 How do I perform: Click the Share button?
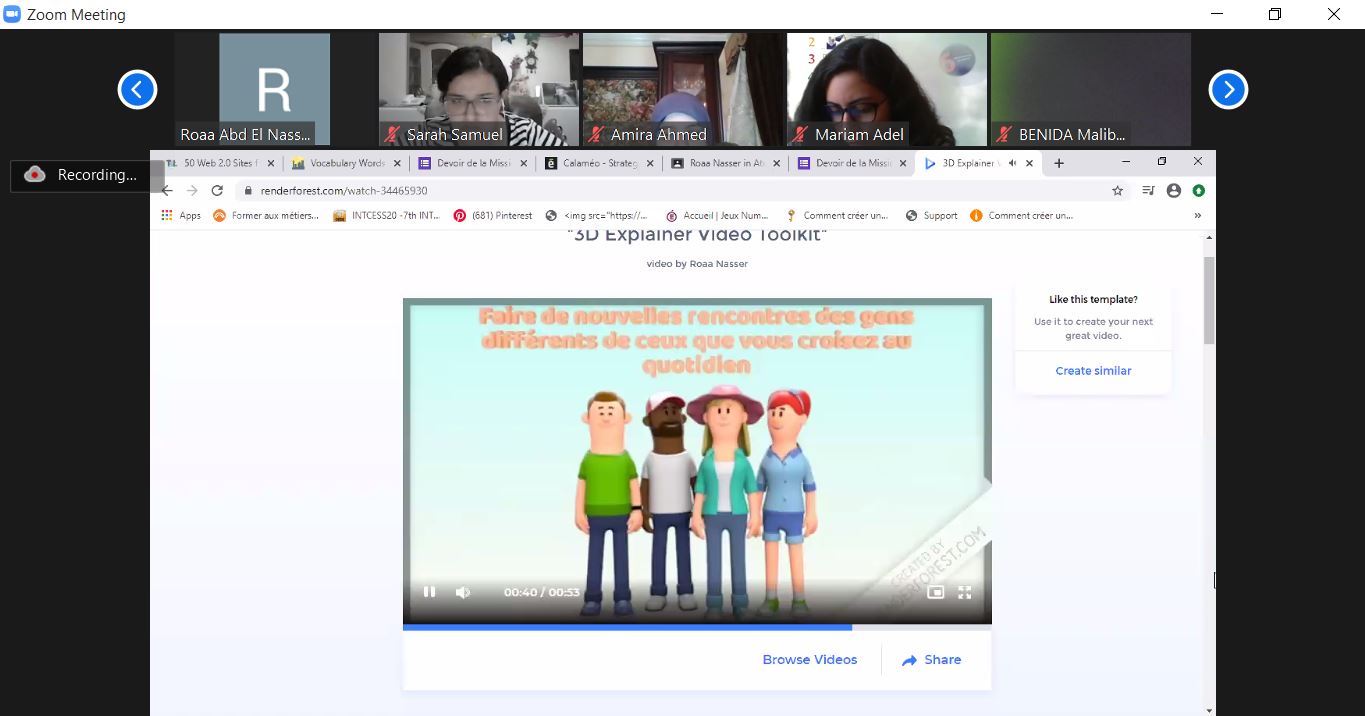pos(931,660)
